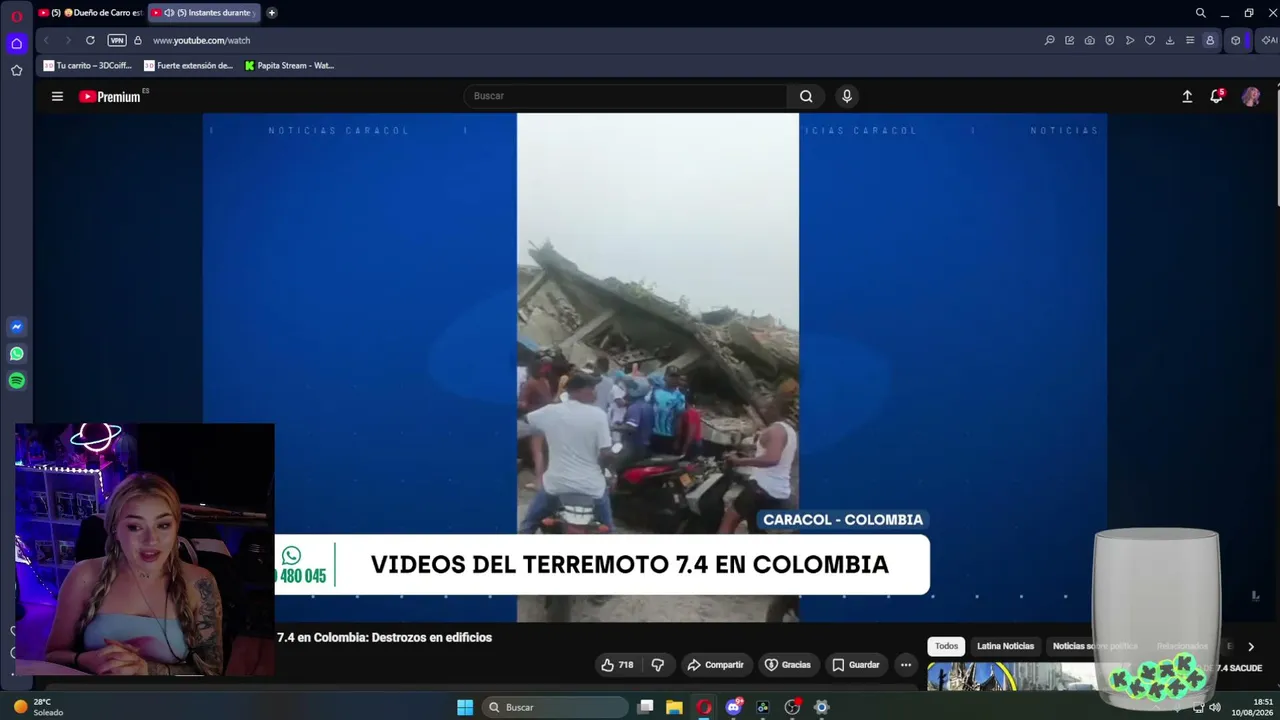This screenshot has height=720, width=1280.
Task: Open the edit/note icon in address bar
Action: [1069, 40]
